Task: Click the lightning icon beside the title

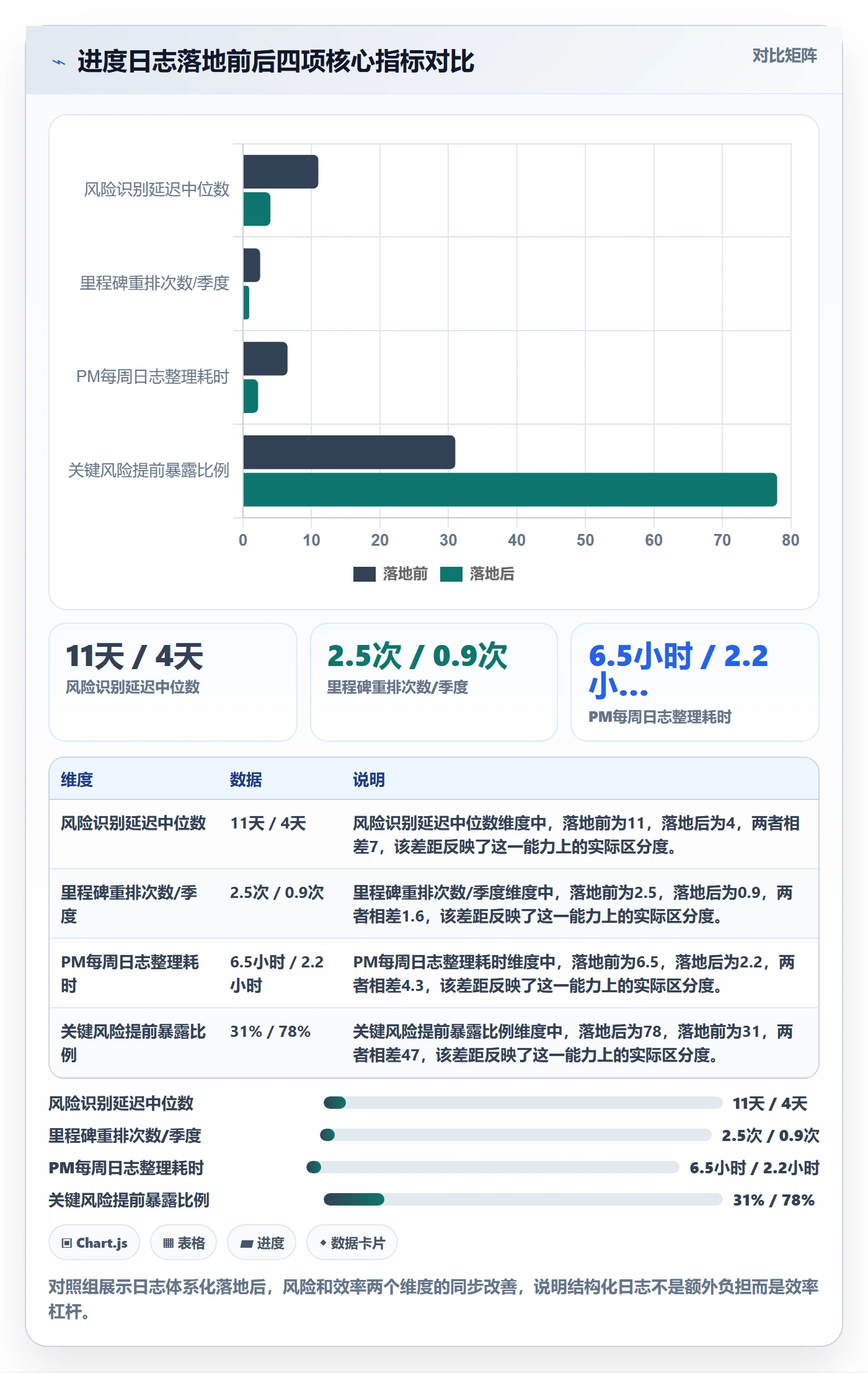Action: 59,62
